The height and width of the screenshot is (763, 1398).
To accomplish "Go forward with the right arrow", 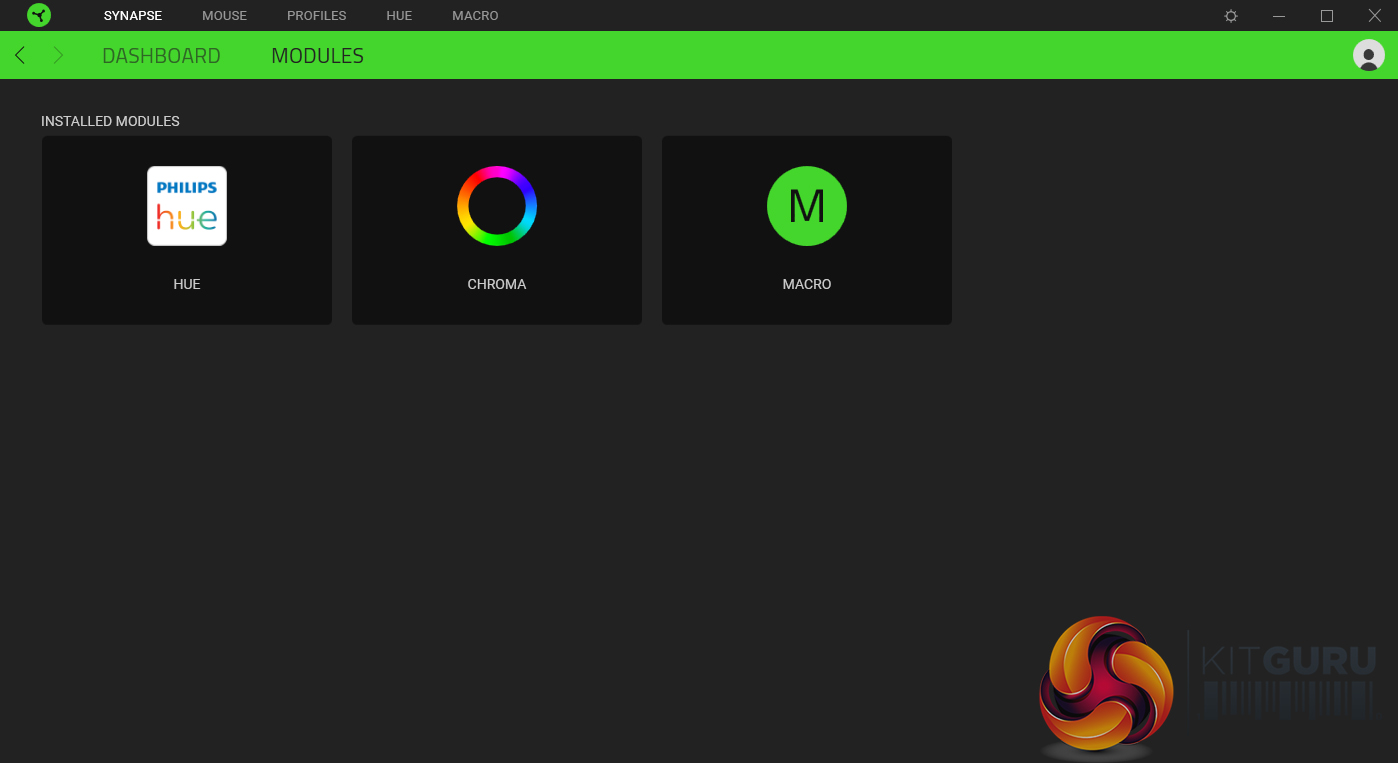I will [x=58, y=55].
